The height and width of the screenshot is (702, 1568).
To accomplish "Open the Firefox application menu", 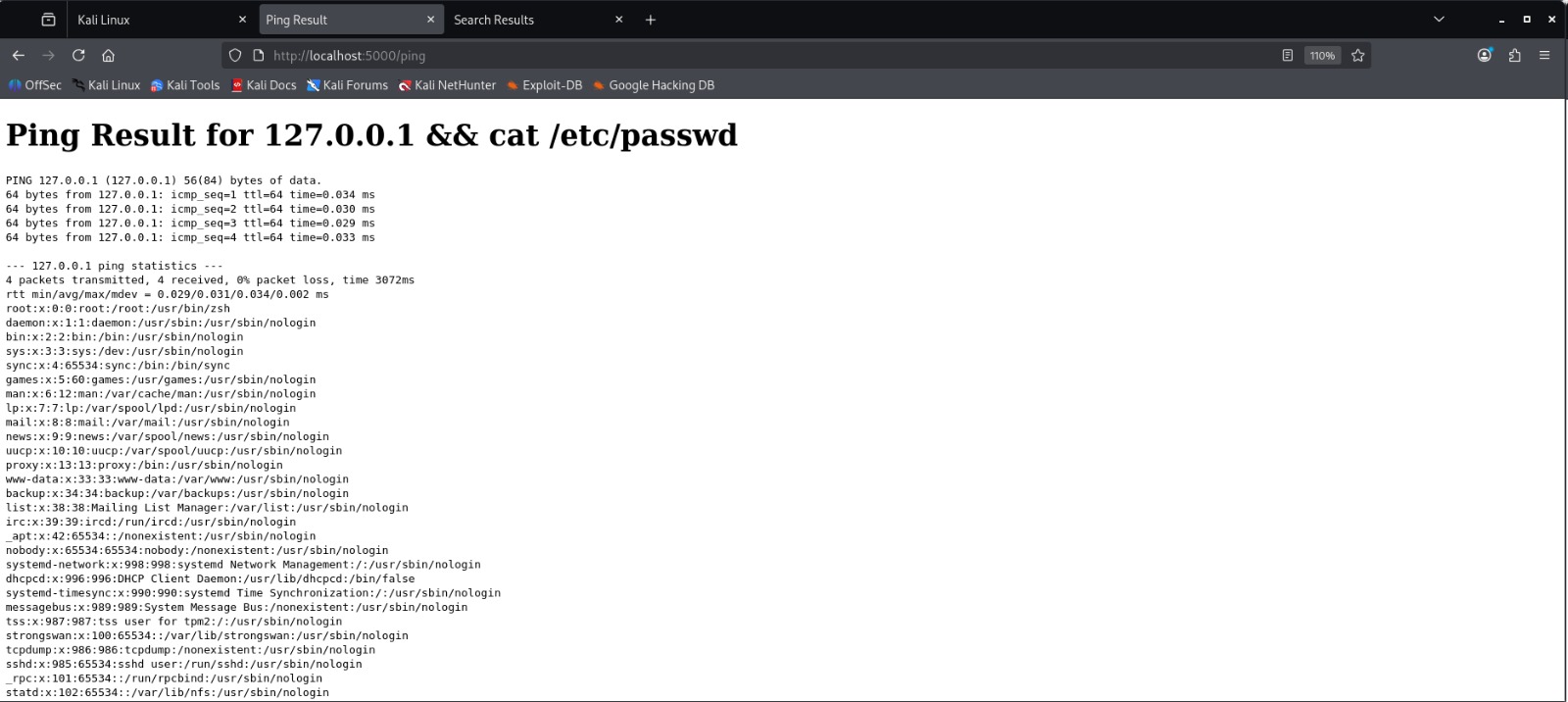I will (x=1544, y=56).
